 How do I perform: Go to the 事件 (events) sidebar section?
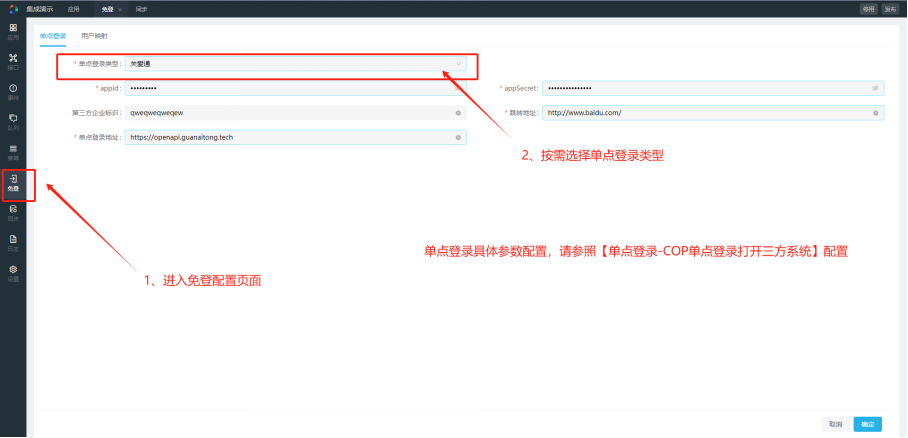click(x=13, y=92)
